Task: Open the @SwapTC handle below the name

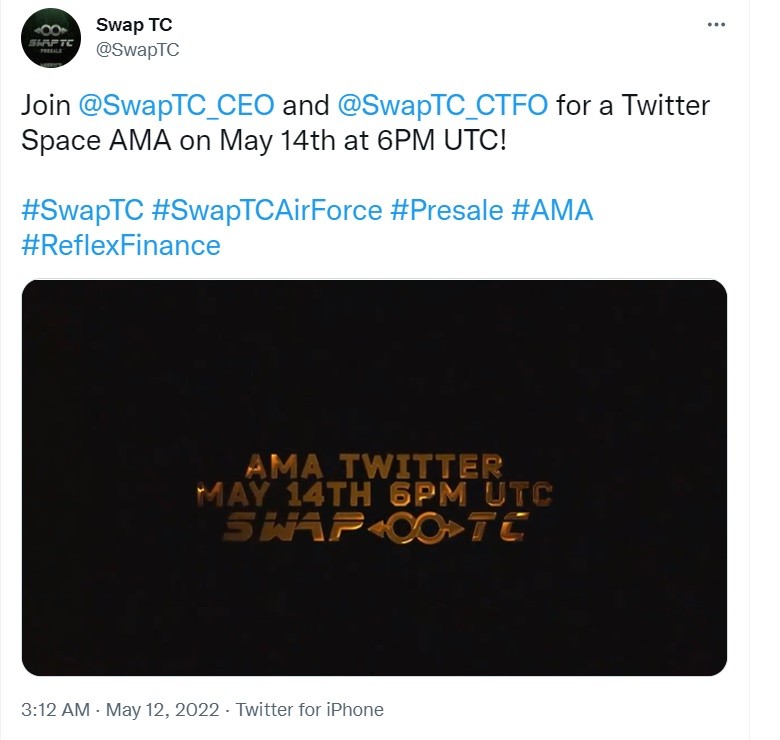Action: (137, 50)
